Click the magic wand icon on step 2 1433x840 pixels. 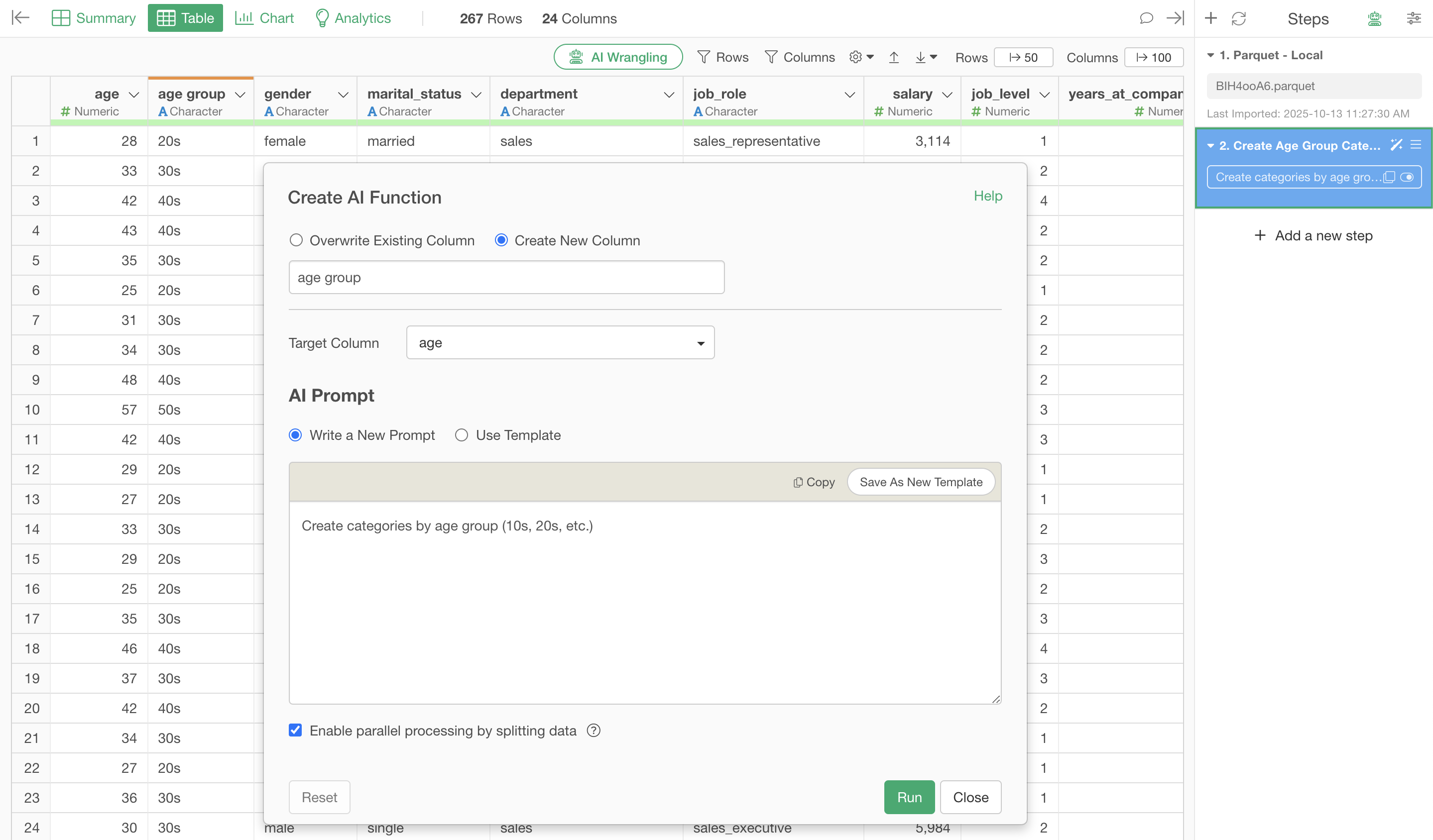pos(1396,145)
